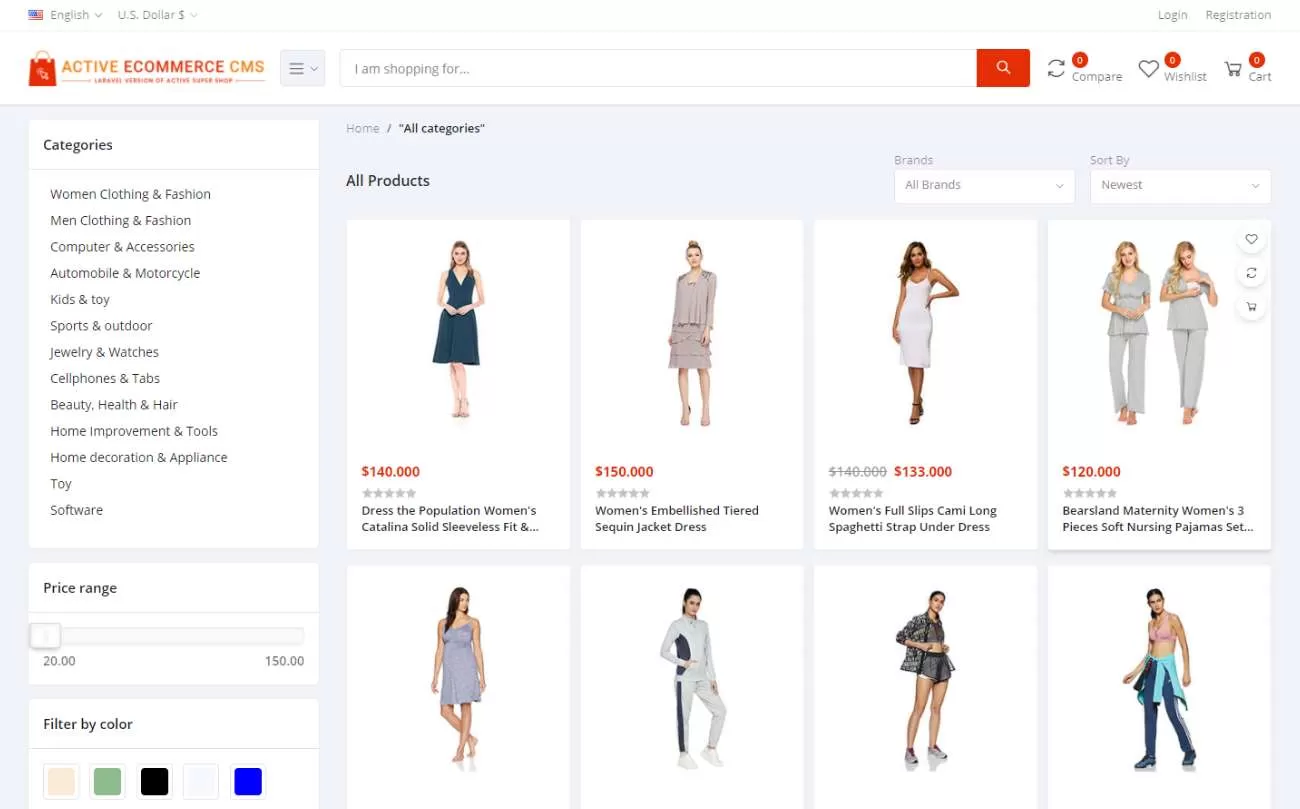Screen dimensions: 1300x809
Task: Click the price range slider handle
Action: point(45,636)
